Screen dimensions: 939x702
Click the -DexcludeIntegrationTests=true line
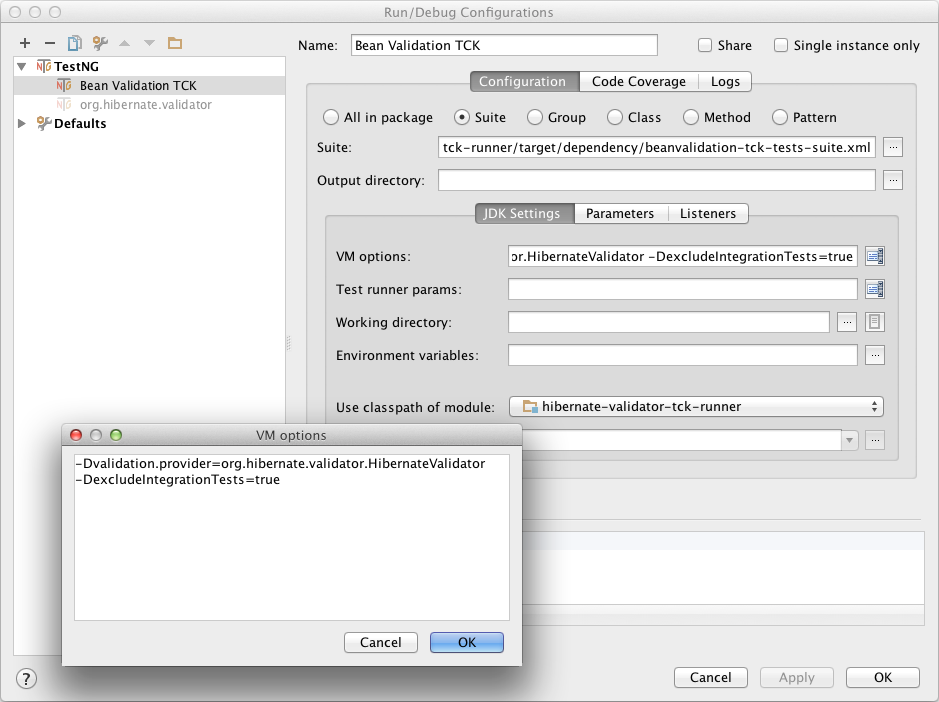tap(178, 480)
